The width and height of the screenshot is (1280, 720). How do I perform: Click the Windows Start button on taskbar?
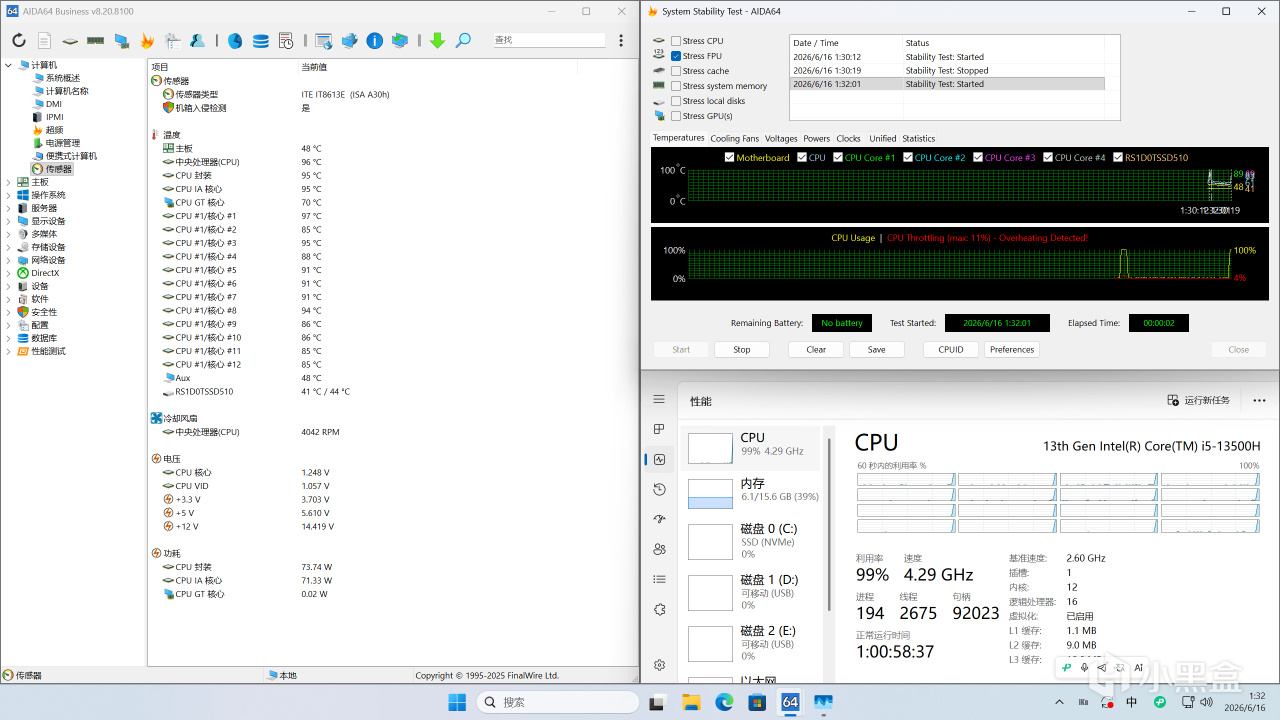(x=457, y=702)
